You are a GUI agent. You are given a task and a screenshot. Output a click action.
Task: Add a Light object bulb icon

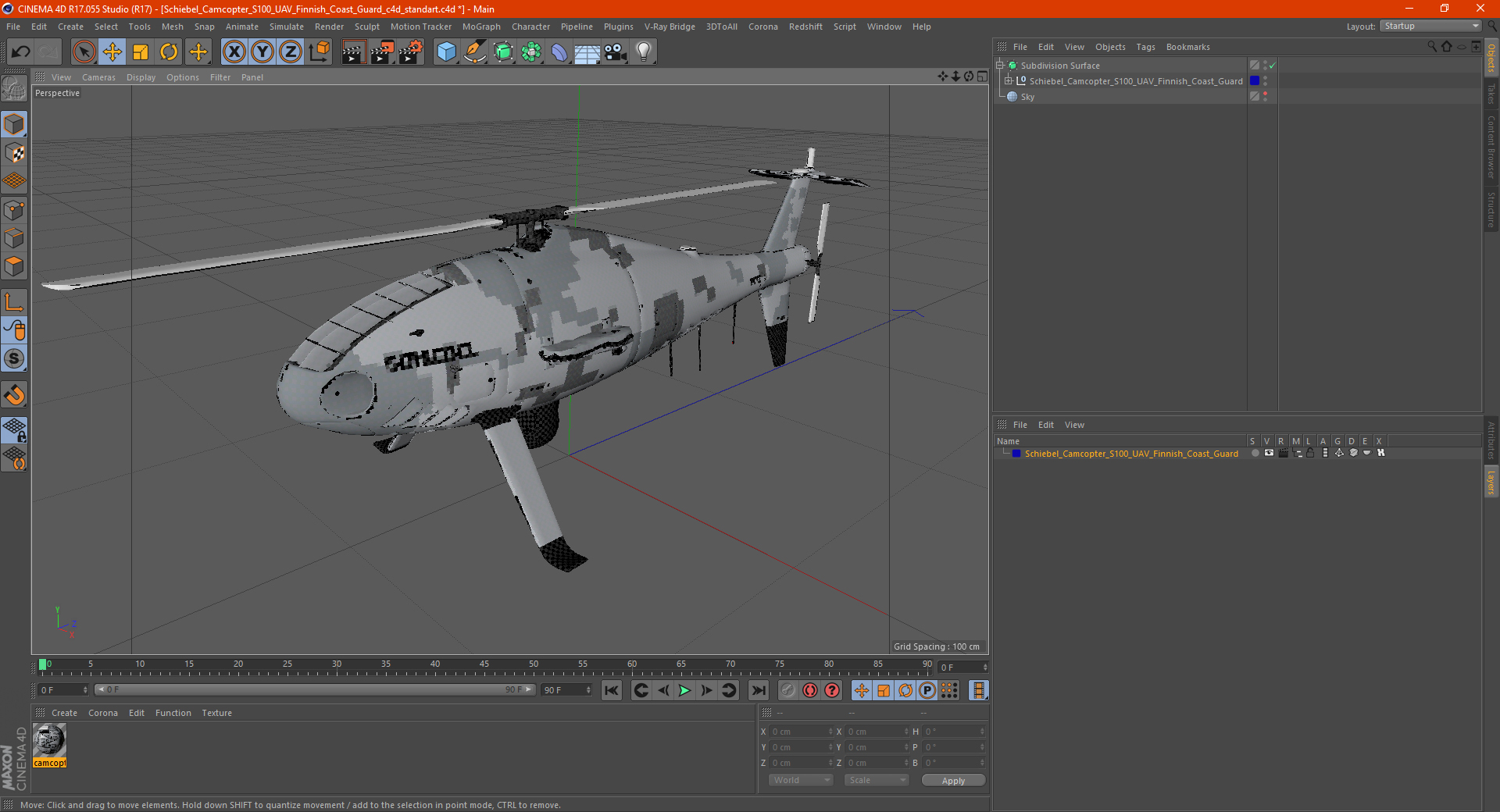[644, 52]
